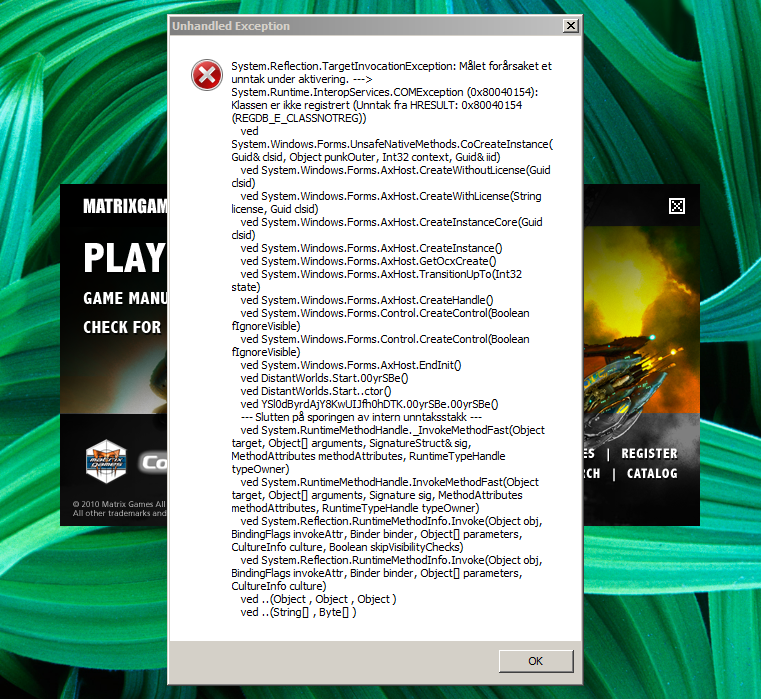The height and width of the screenshot is (699, 761).
Task: Click the MATRIXGAMES title text in the launcher
Action: pyautogui.click(x=125, y=206)
